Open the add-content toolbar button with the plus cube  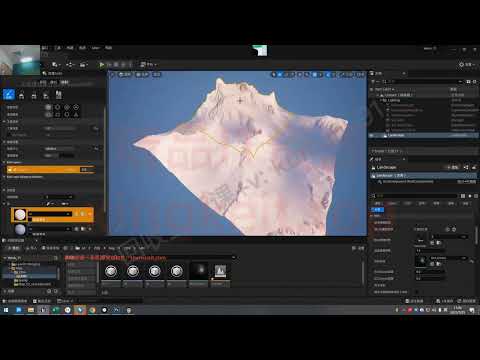(x=56, y=65)
